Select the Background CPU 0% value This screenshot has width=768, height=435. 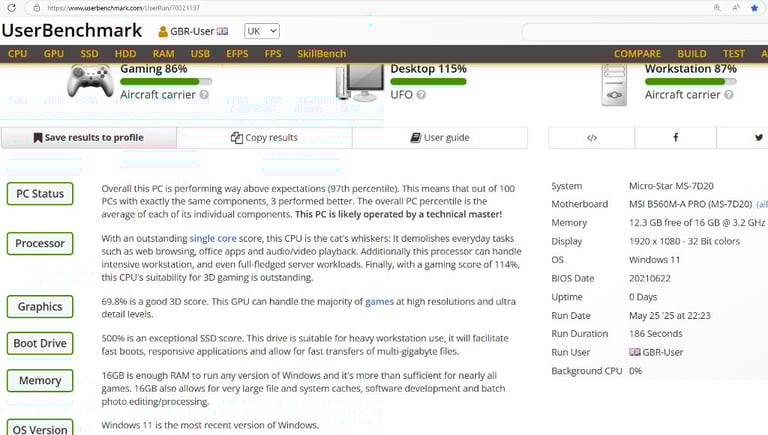click(635, 371)
